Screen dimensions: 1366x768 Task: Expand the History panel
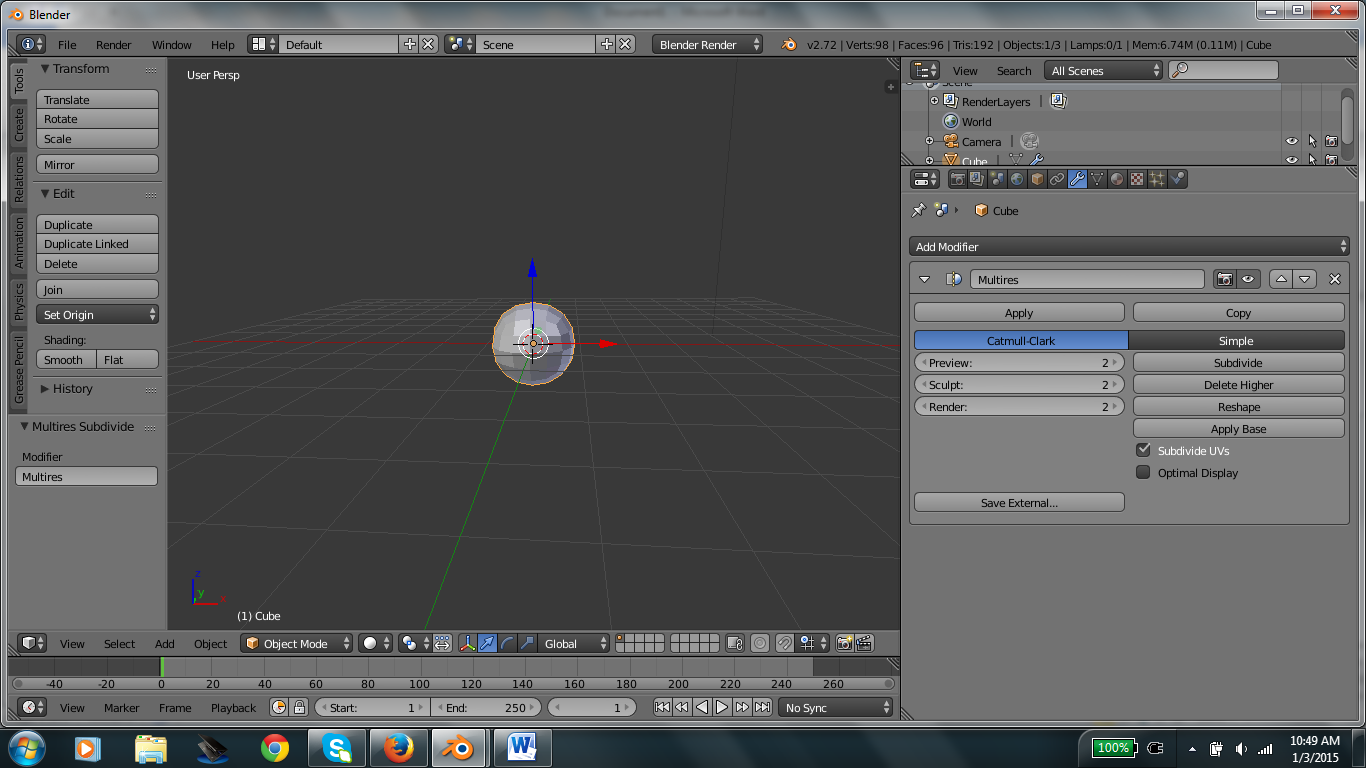pos(45,389)
